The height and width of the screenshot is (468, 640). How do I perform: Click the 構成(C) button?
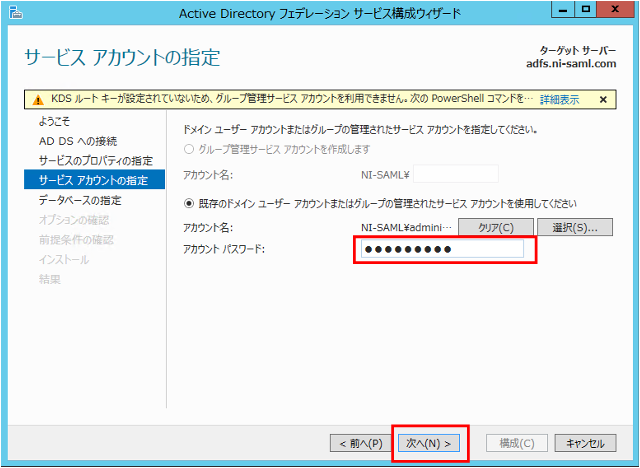click(x=517, y=443)
